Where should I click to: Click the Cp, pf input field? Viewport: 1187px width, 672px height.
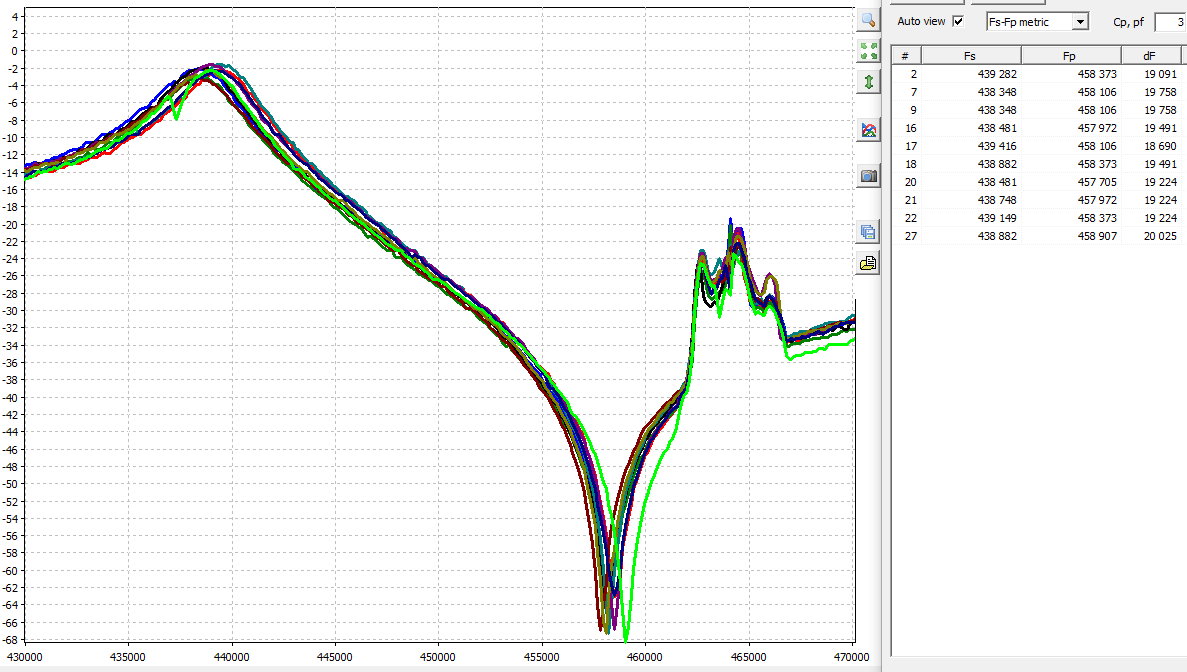pos(1170,21)
